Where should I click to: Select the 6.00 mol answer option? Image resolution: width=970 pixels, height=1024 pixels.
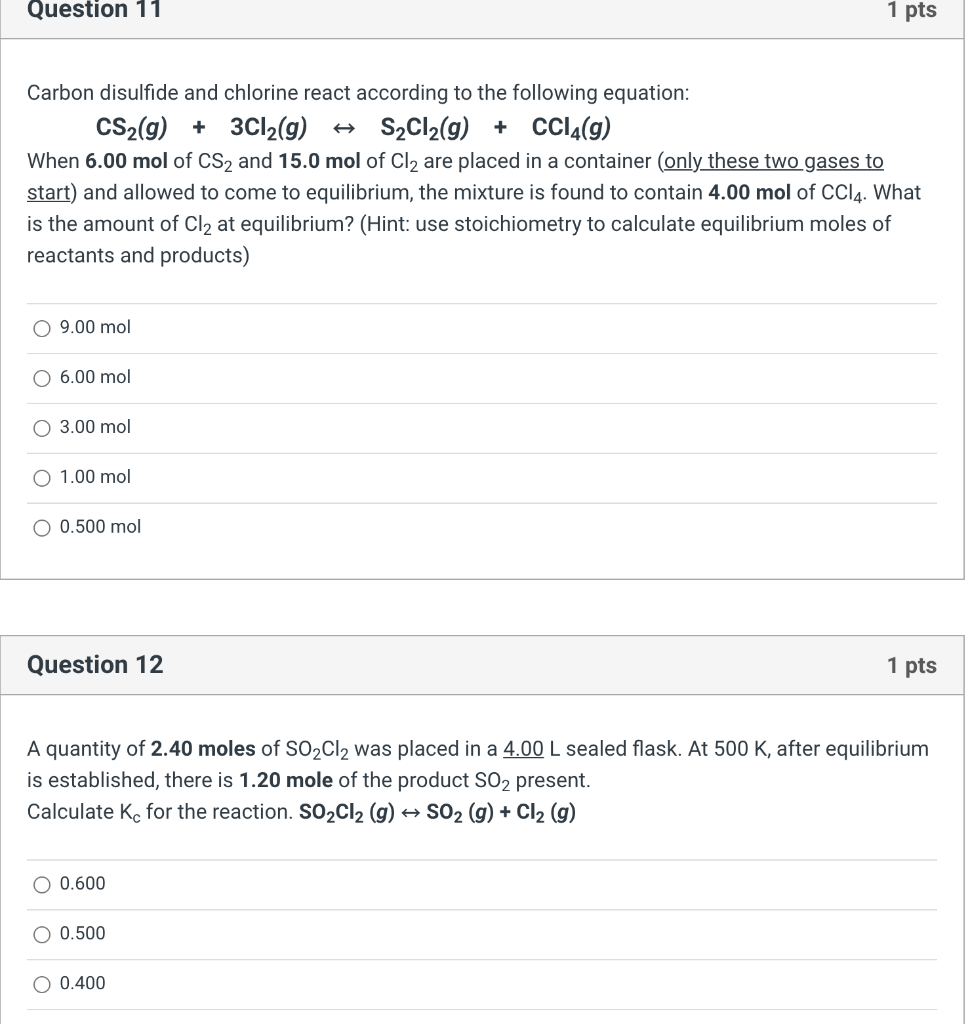pos(42,377)
